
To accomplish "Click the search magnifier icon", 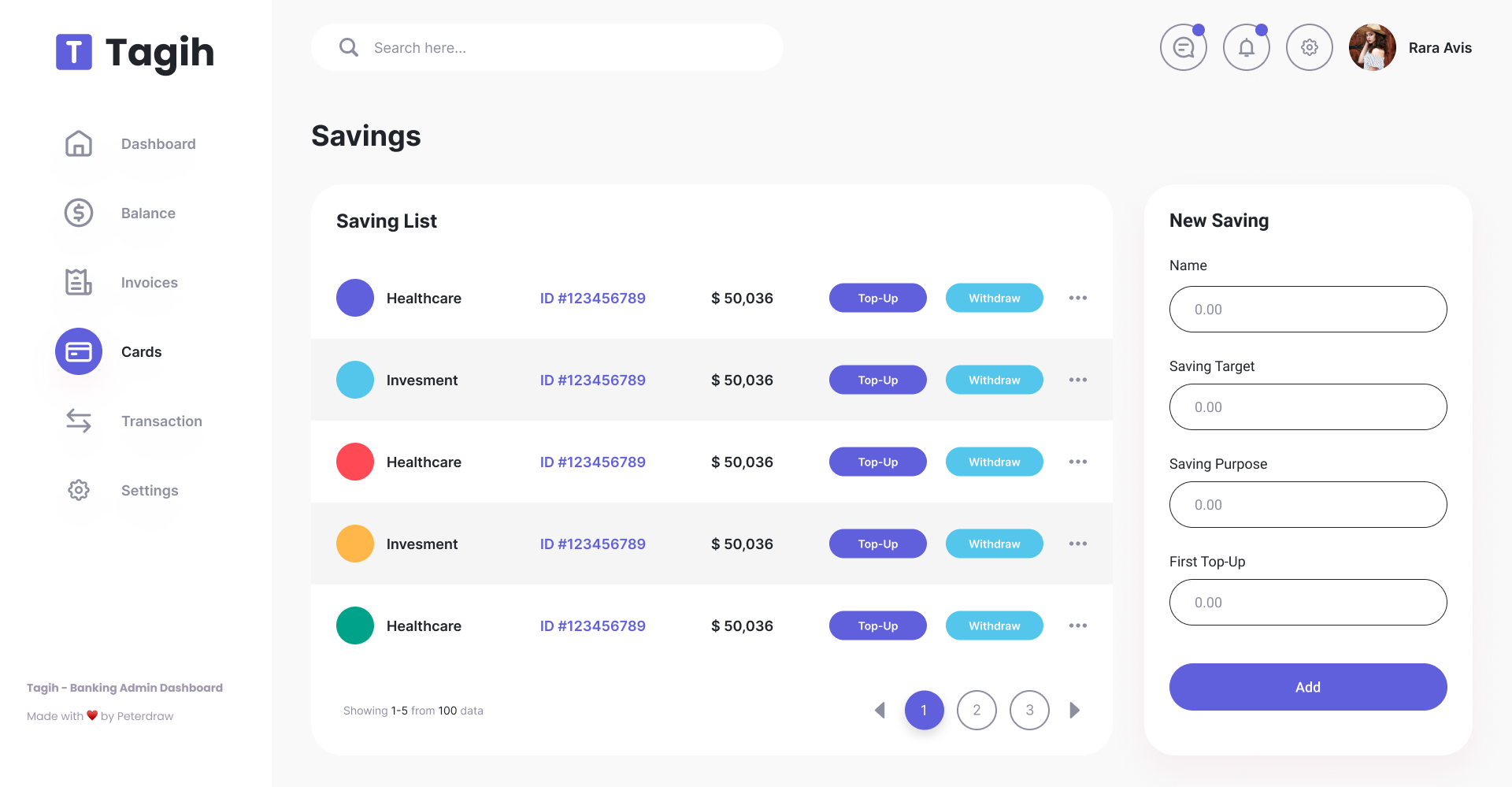I will tap(349, 47).
